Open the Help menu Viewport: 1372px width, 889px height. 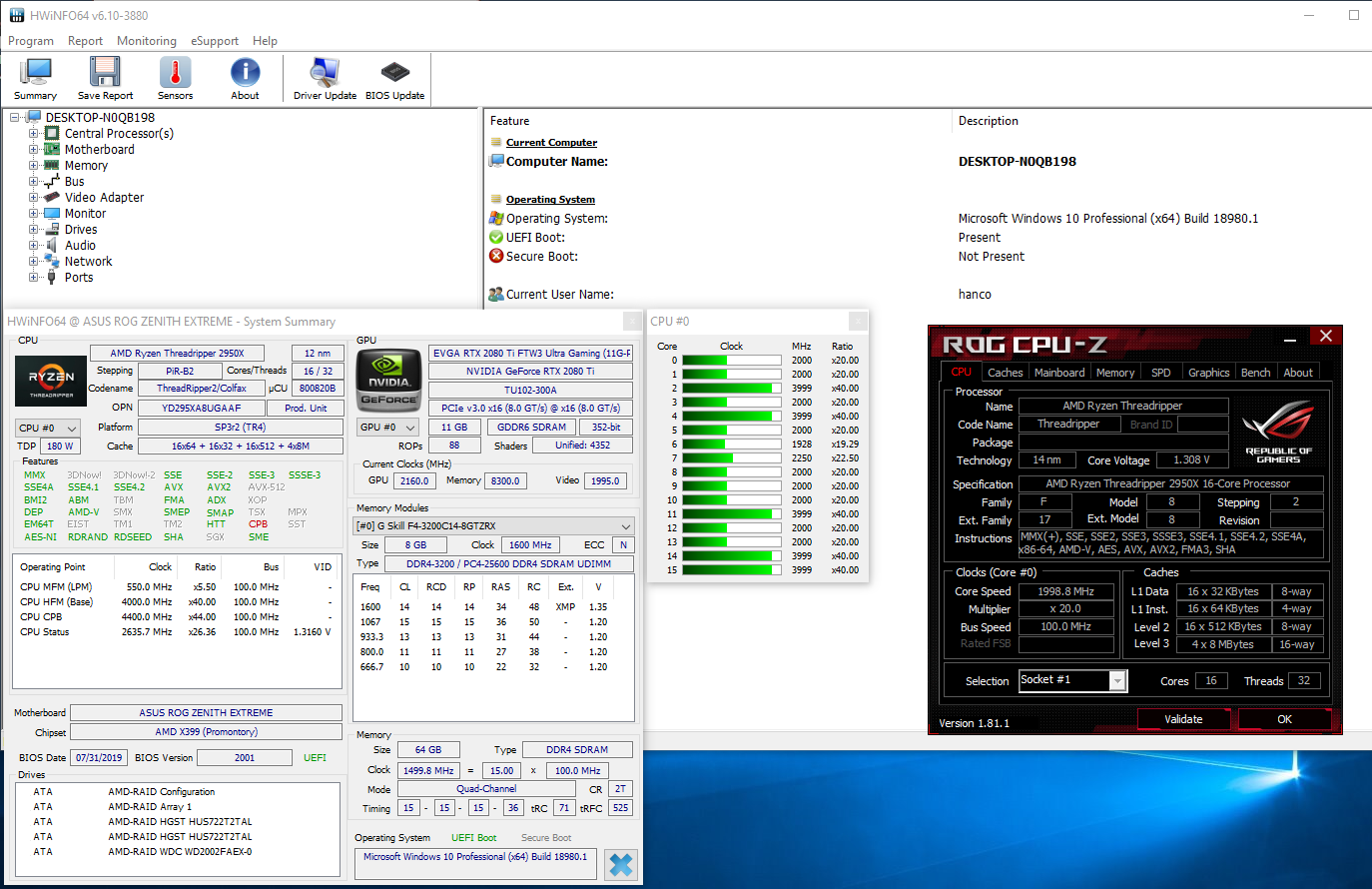265,41
